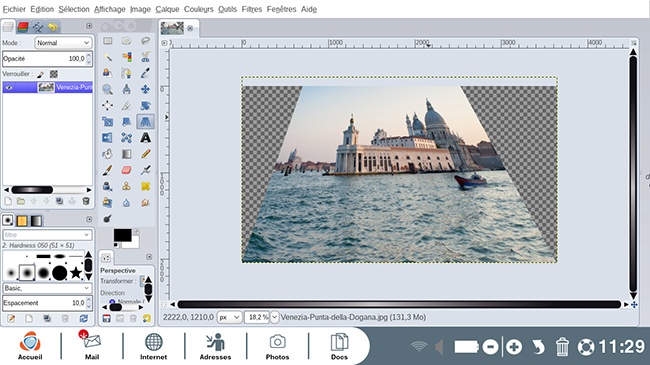Select the Bucket Fill tool
The height and width of the screenshot is (365, 650).
[x=108, y=154]
